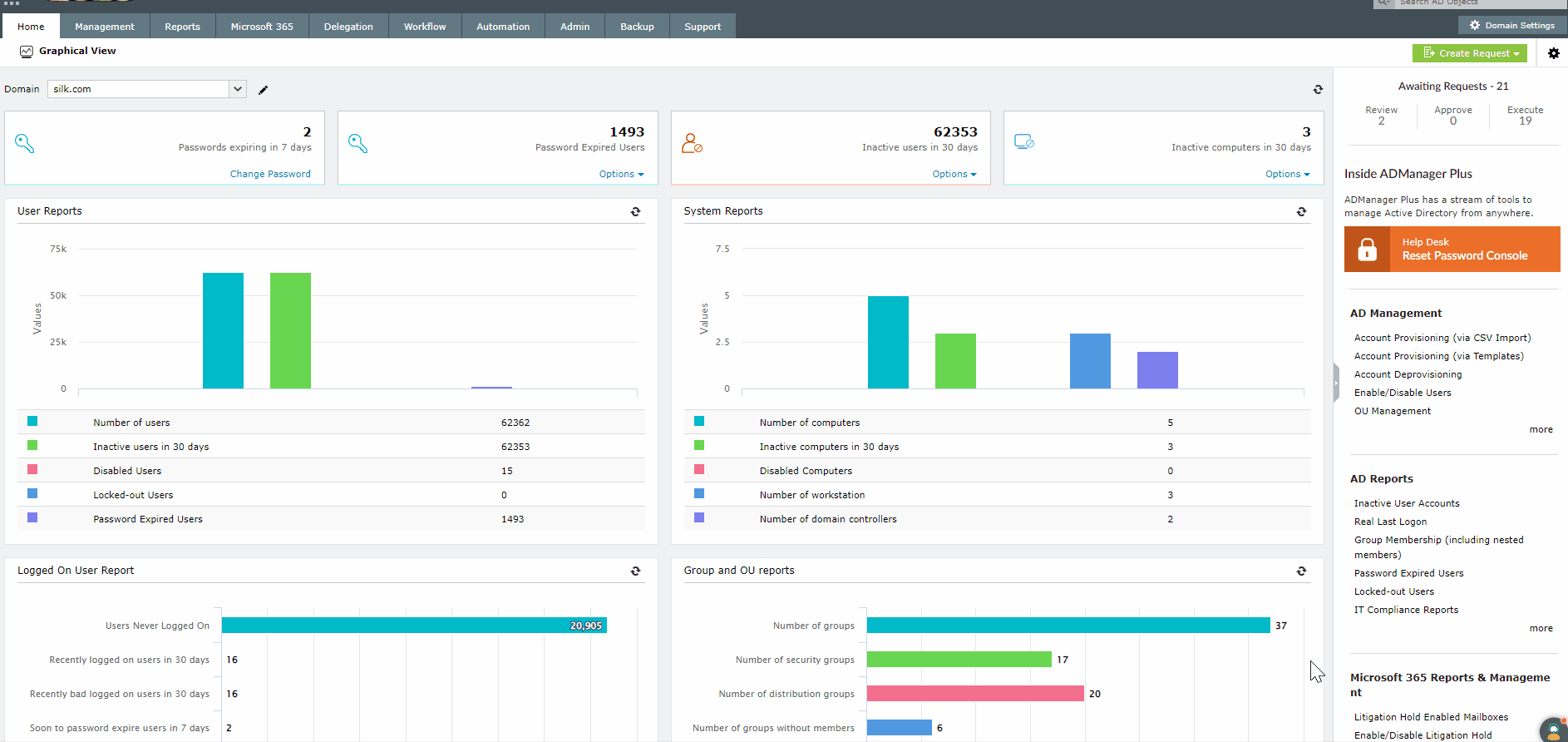Open the Automation tab
This screenshot has height=742, width=1568.
502,27
